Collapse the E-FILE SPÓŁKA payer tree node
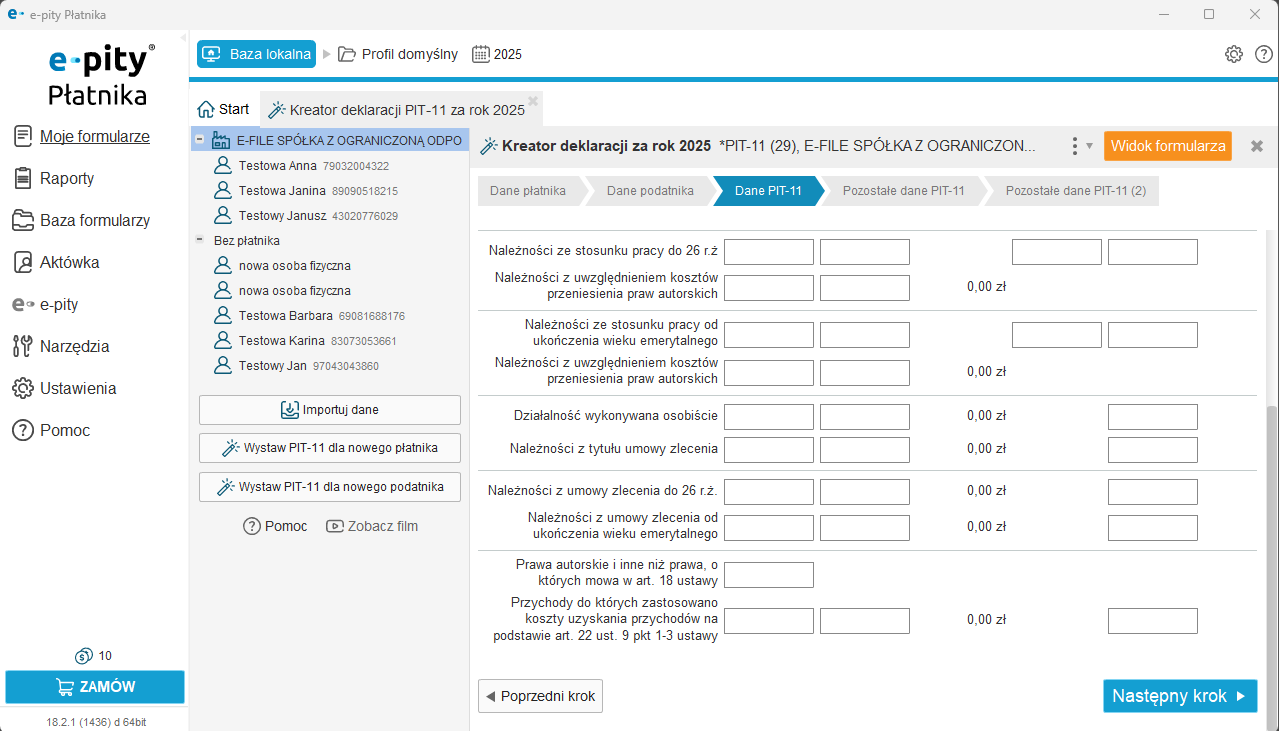Image resolution: width=1279 pixels, height=731 pixels. tap(200, 140)
